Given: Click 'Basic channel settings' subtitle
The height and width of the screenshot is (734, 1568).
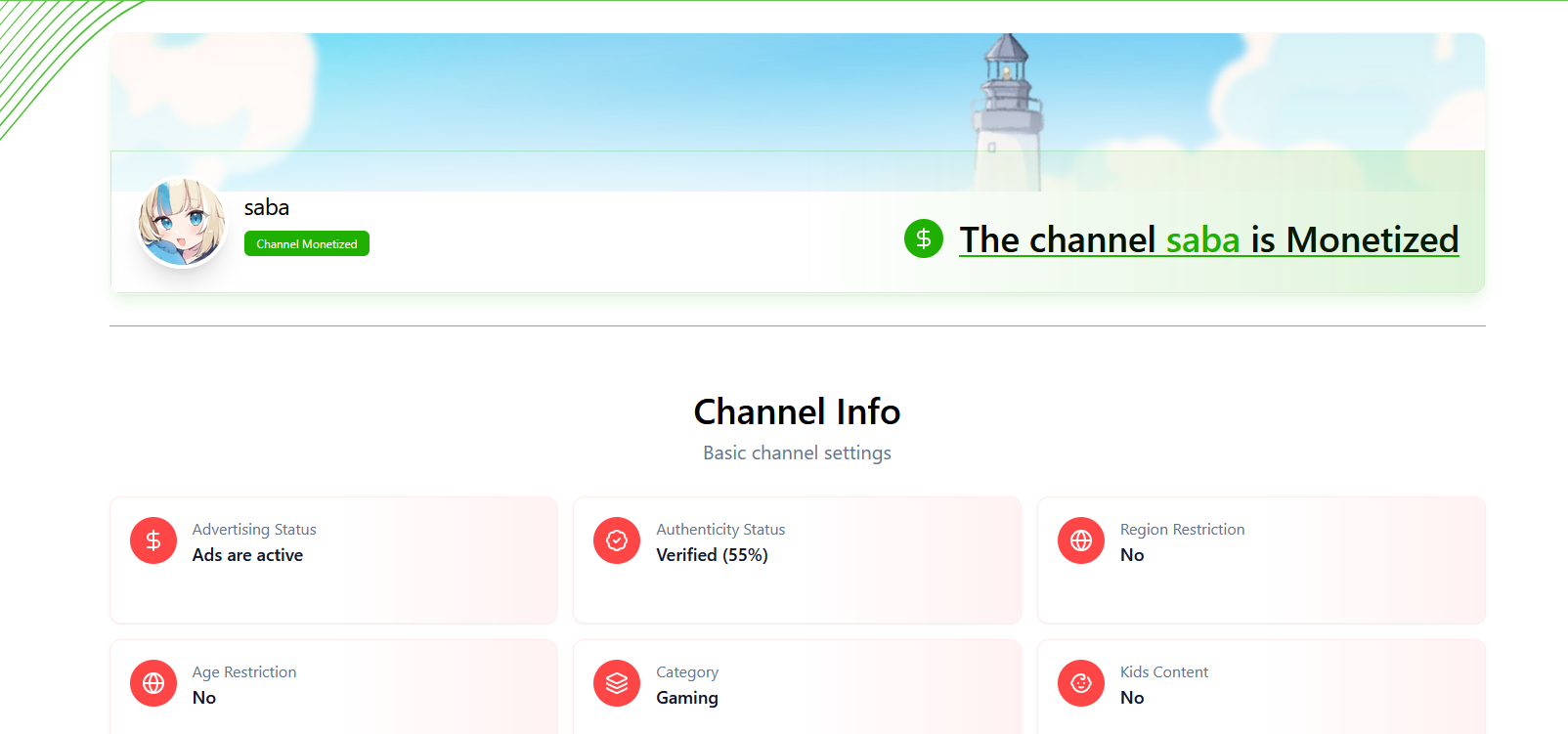Looking at the screenshot, I should point(797,453).
